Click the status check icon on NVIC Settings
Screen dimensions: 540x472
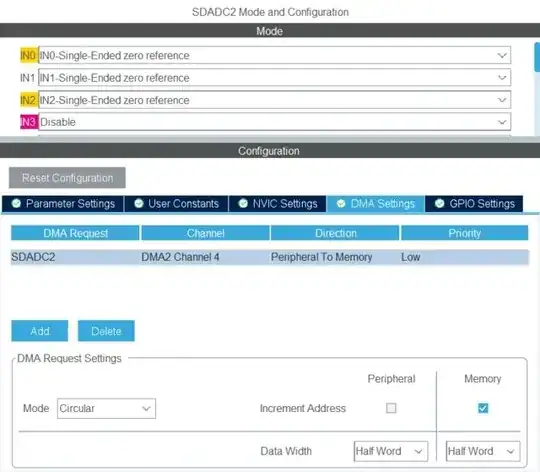click(243, 203)
